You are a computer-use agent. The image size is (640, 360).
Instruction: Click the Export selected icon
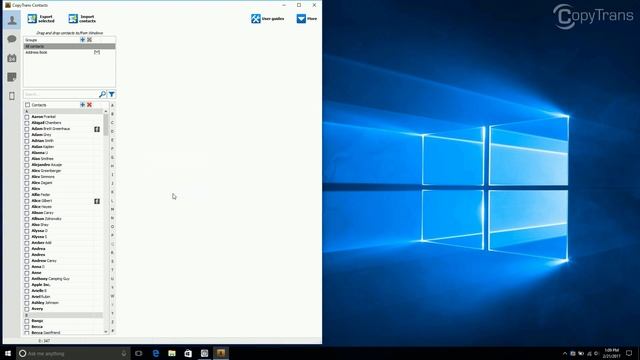pyautogui.click(x=32, y=18)
